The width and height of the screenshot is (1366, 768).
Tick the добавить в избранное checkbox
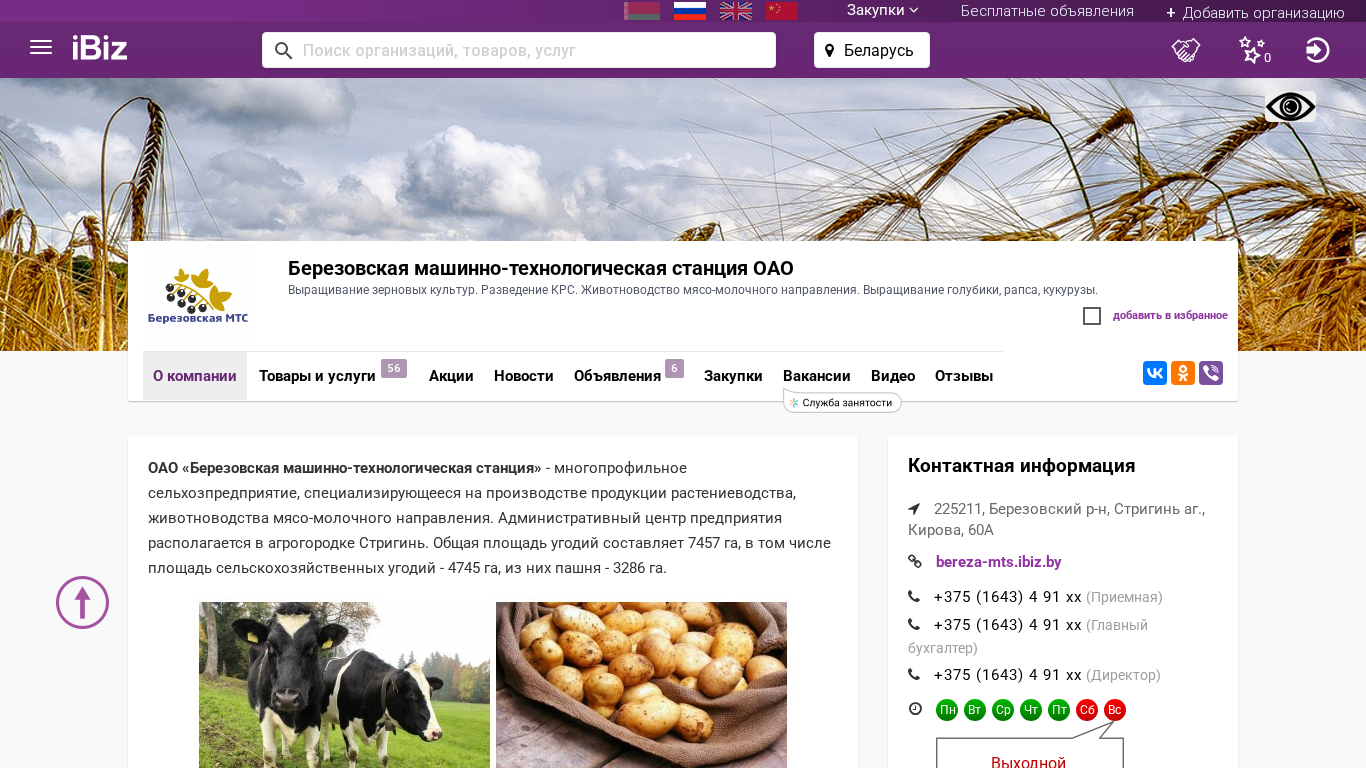pyautogui.click(x=1092, y=316)
